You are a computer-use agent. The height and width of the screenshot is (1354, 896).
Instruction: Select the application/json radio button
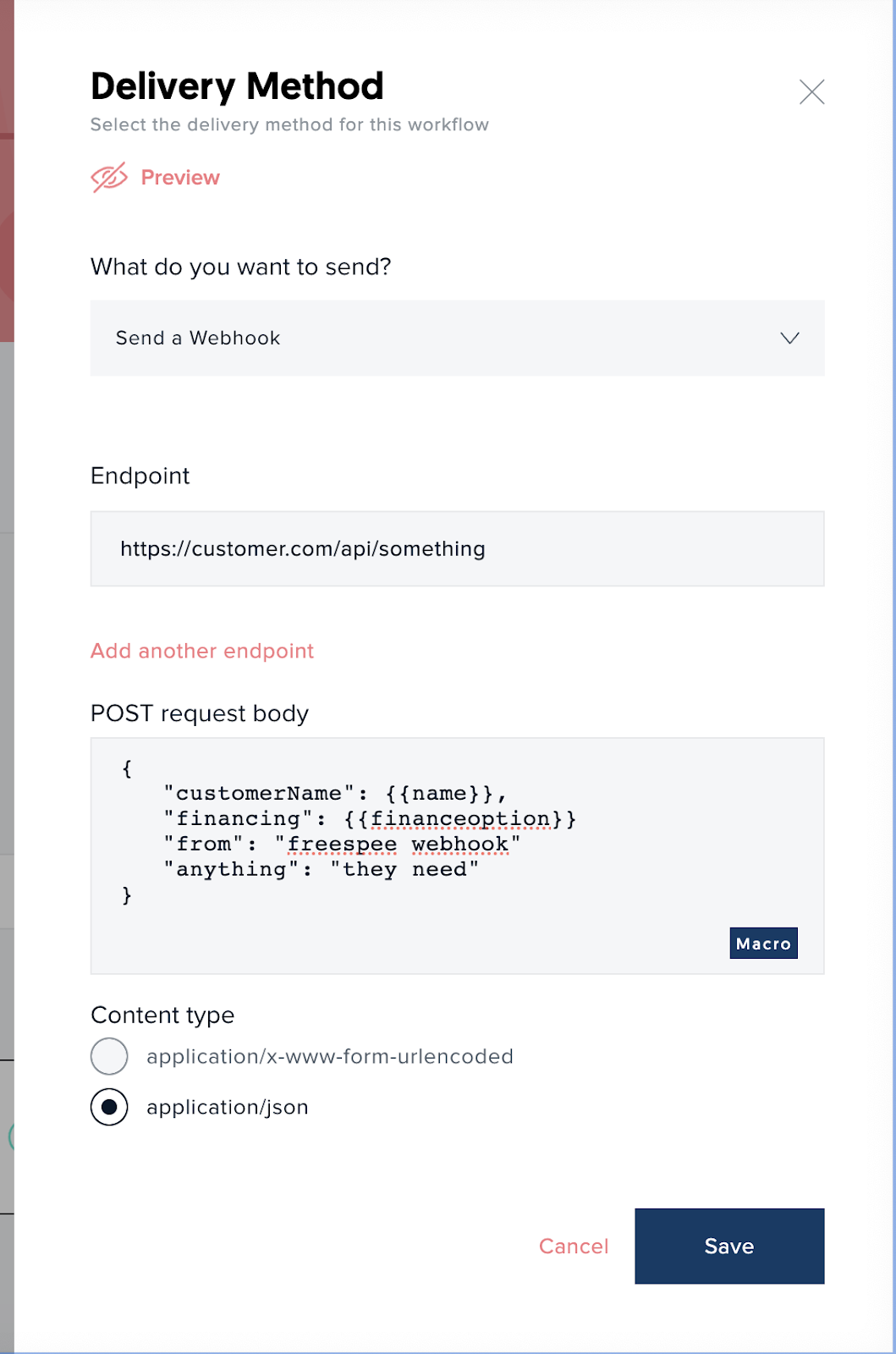[x=109, y=1107]
